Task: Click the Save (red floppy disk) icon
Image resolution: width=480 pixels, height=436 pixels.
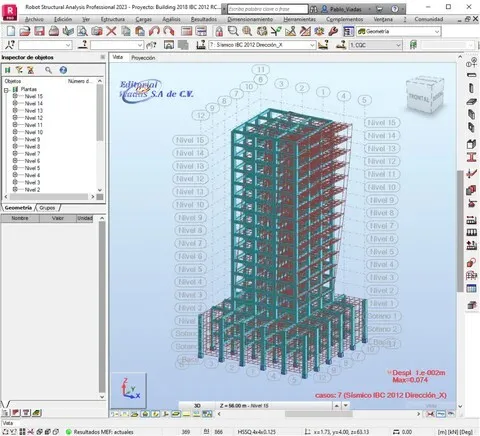Action: point(39,31)
